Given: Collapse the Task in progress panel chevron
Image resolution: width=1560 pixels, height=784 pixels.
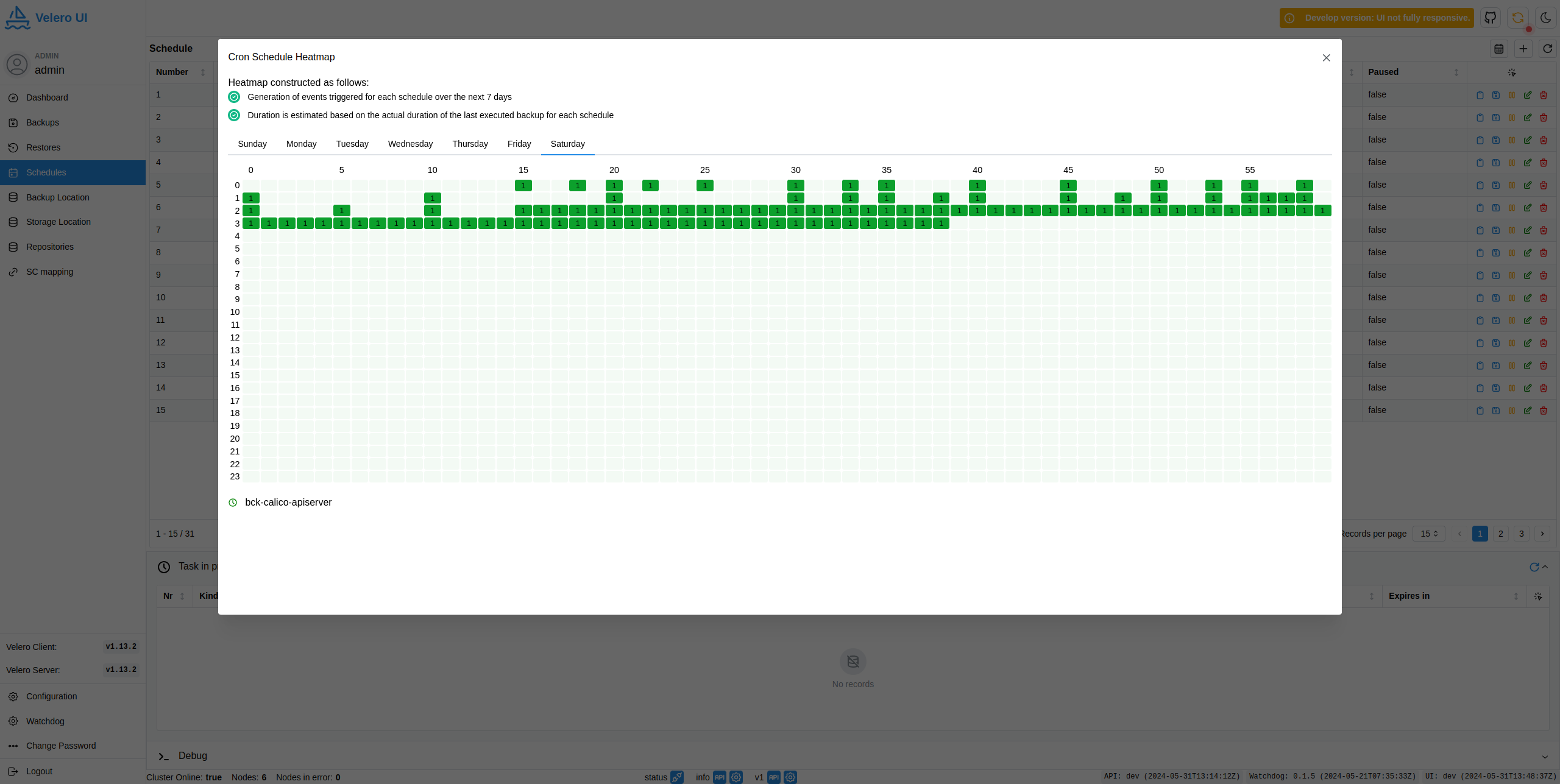Looking at the screenshot, I should (x=1545, y=567).
